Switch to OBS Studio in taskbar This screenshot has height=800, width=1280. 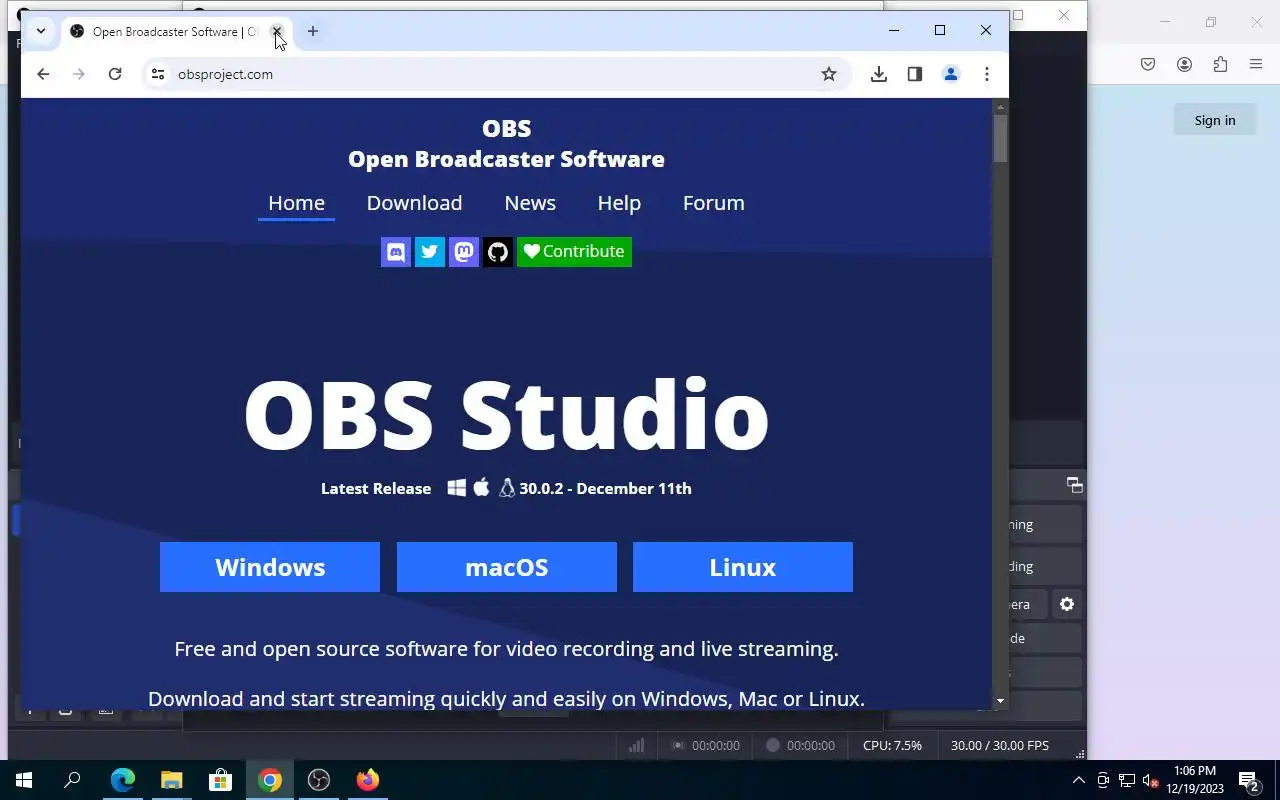pyautogui.click(x=319, y=780)
